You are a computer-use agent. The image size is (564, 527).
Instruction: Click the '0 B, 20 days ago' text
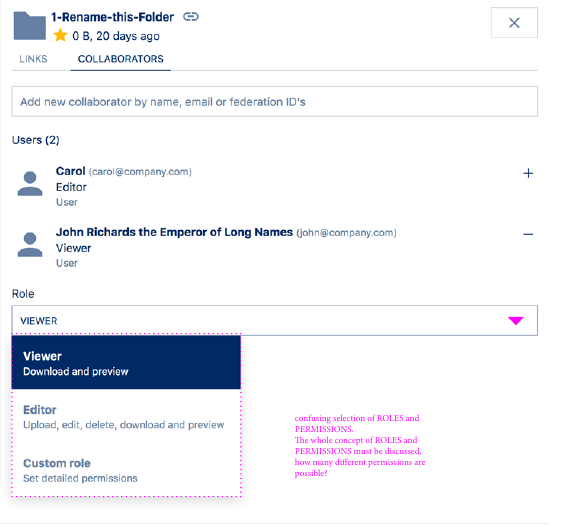116,36
